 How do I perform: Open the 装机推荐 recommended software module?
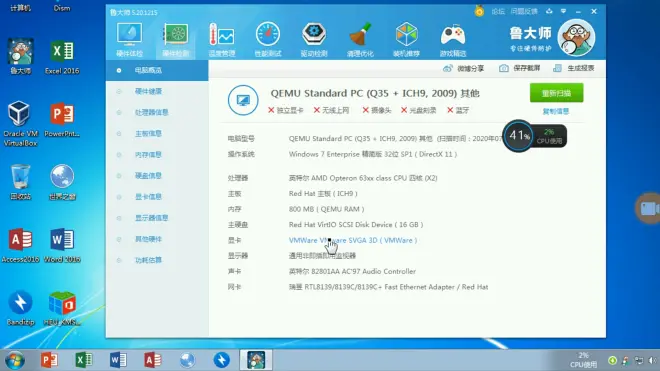(407, 40)
